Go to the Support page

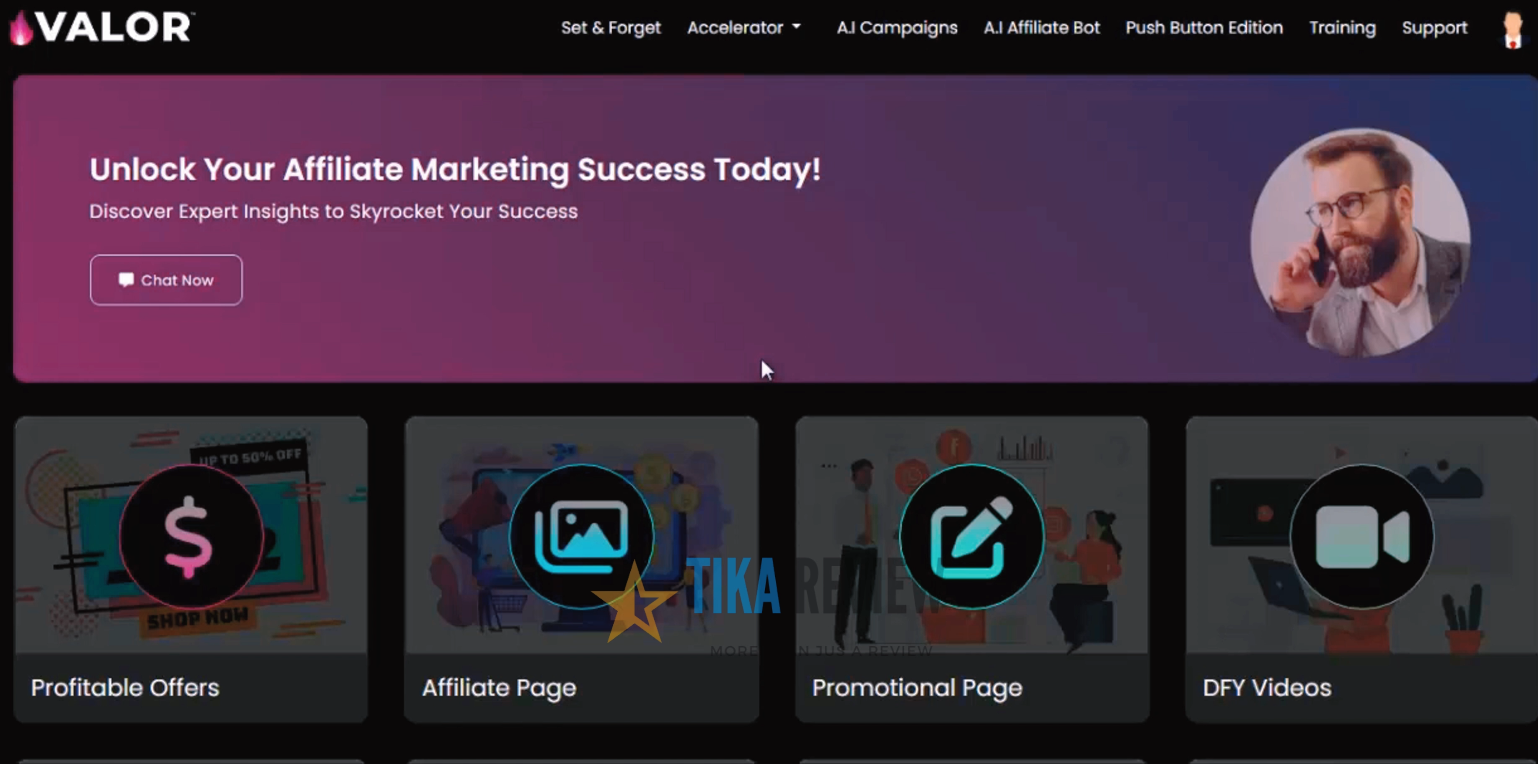point(1434,28)
